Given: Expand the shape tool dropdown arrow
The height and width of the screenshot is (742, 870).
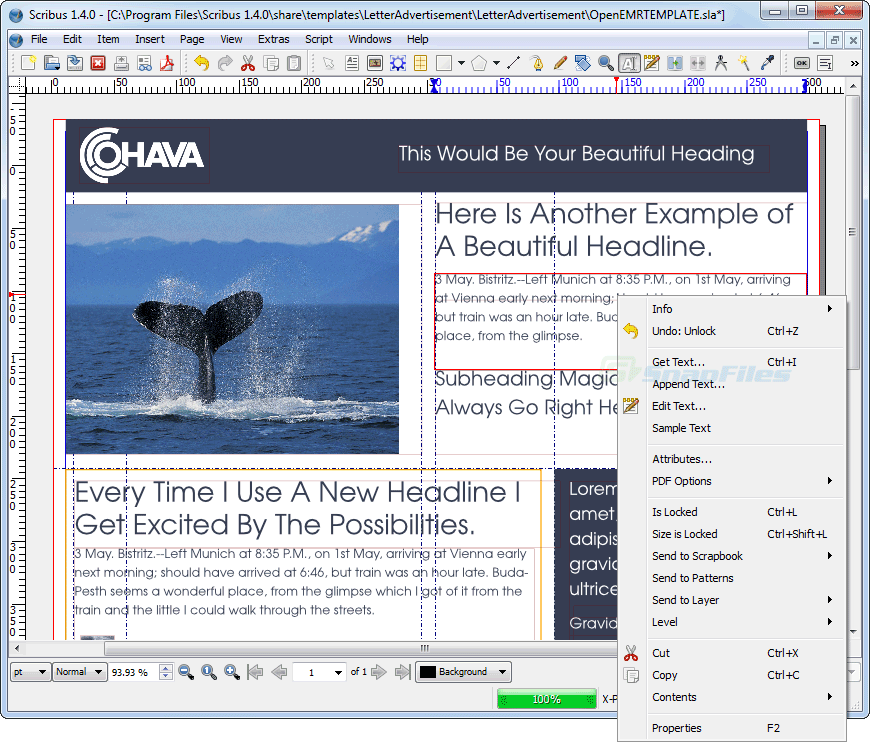Looking at the screenshot, I should click(x=461, y=62).
